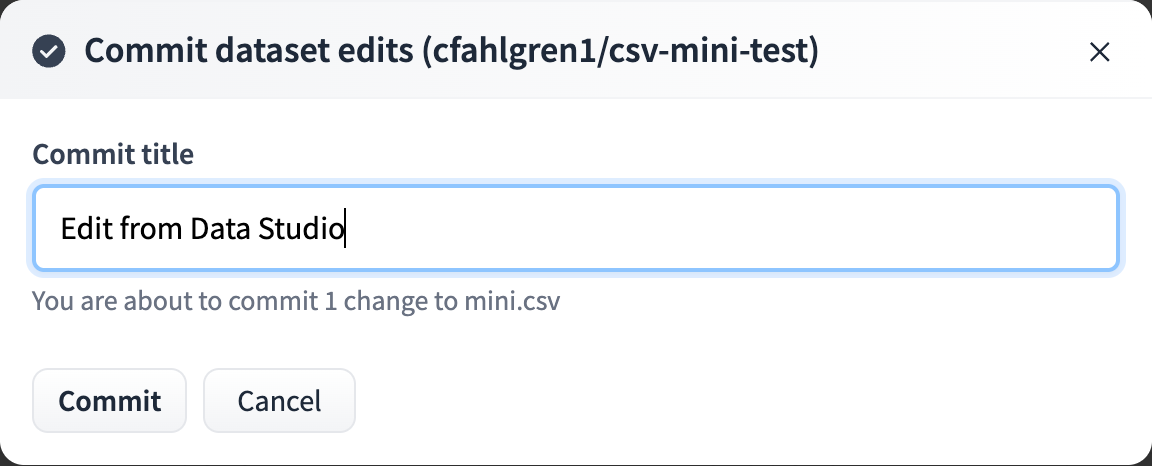
Task: Close the commit dialog with the X
Action: click(x=1100, y=52)
